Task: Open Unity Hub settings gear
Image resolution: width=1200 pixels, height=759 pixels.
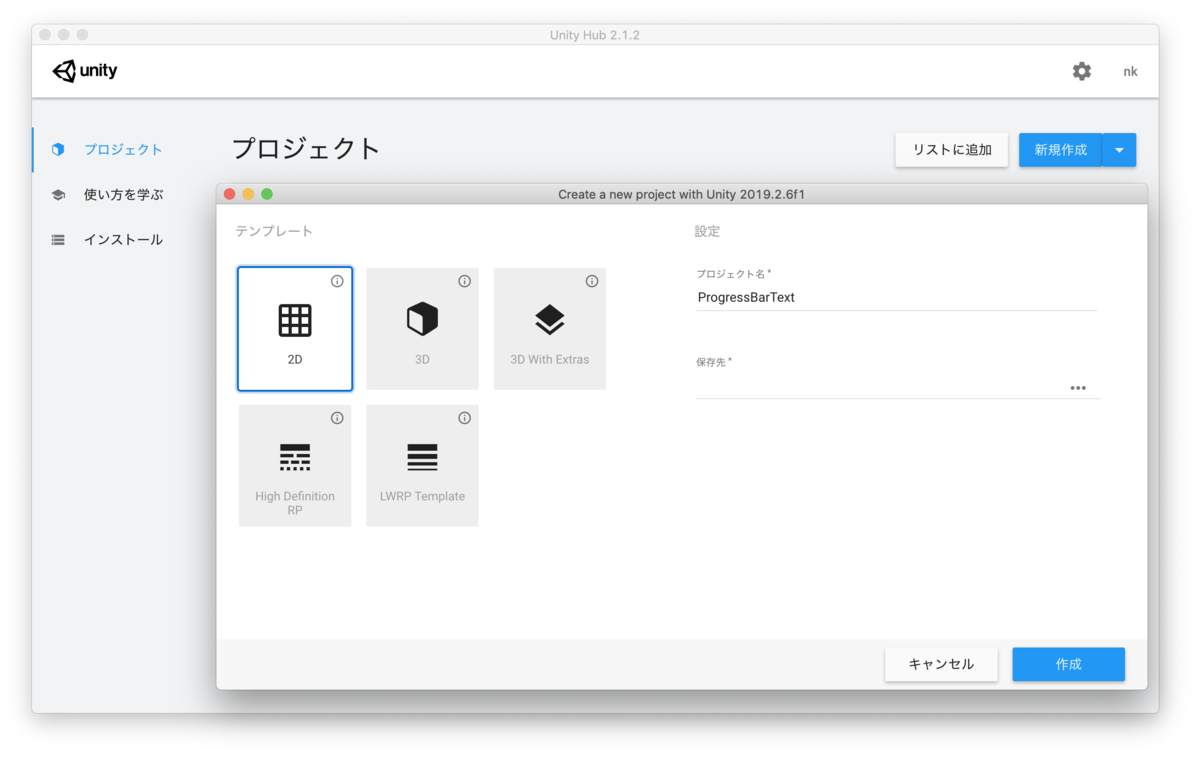Action: (1082, 71)
